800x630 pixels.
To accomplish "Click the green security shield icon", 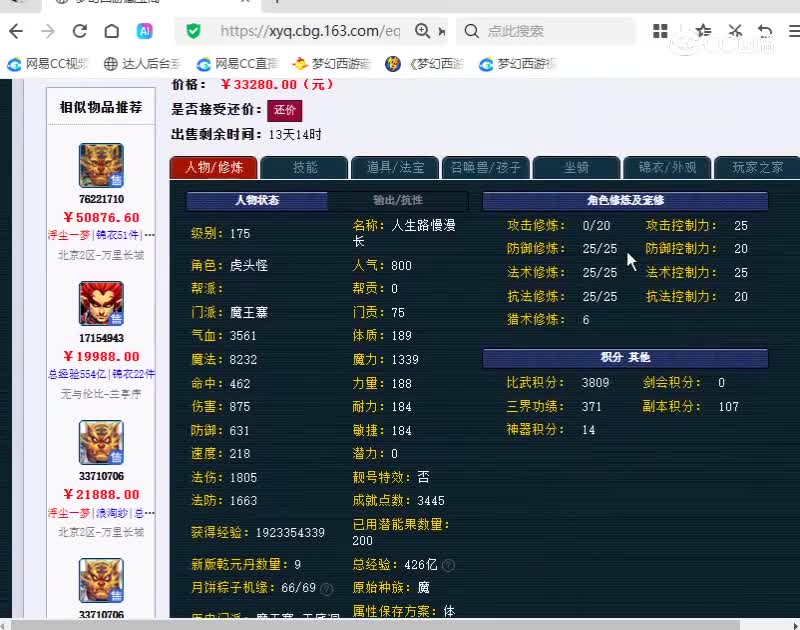I will [x=193, y=31].
